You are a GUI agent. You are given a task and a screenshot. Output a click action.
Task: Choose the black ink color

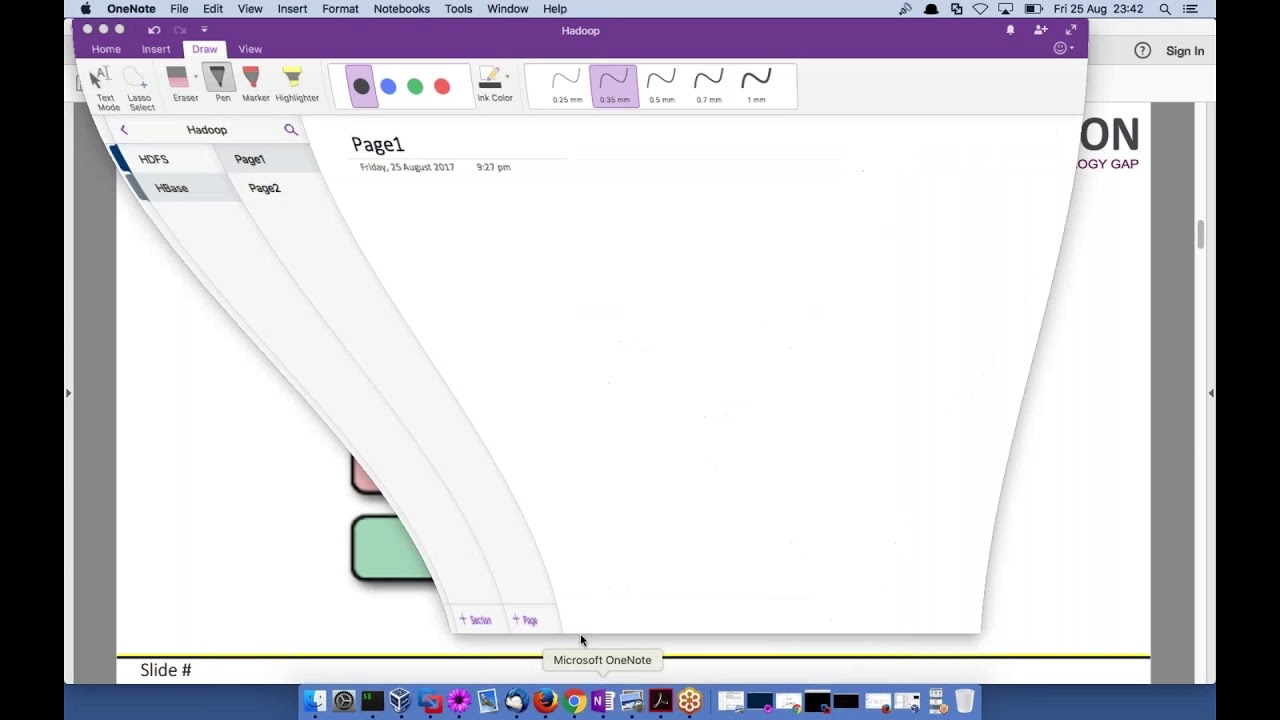(x=361, y=87)
